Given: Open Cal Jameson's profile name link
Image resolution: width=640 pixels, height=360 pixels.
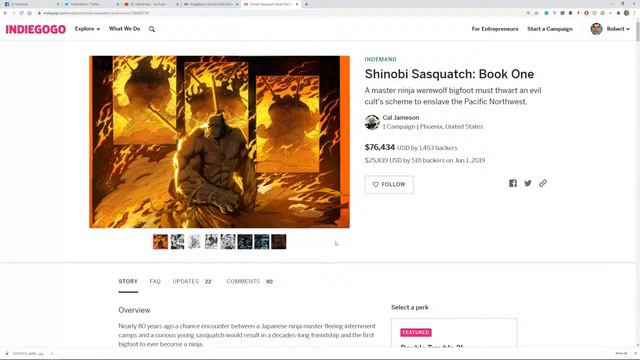Looking at the screenshot, I should tap(400, 118).
